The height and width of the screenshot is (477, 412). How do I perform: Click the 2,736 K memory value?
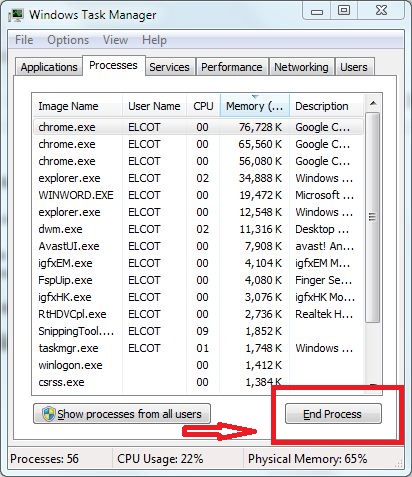coord(263,314)
